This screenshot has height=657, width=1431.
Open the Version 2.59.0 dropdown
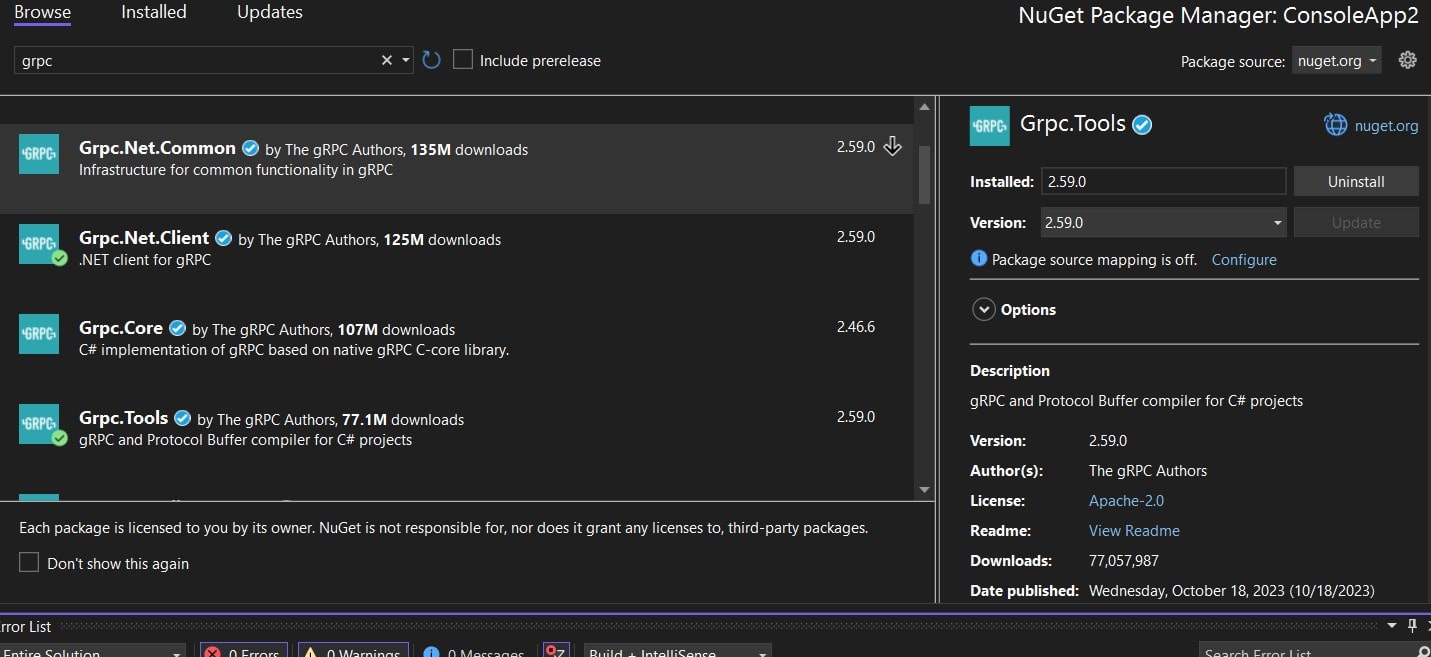point(1163,222)
